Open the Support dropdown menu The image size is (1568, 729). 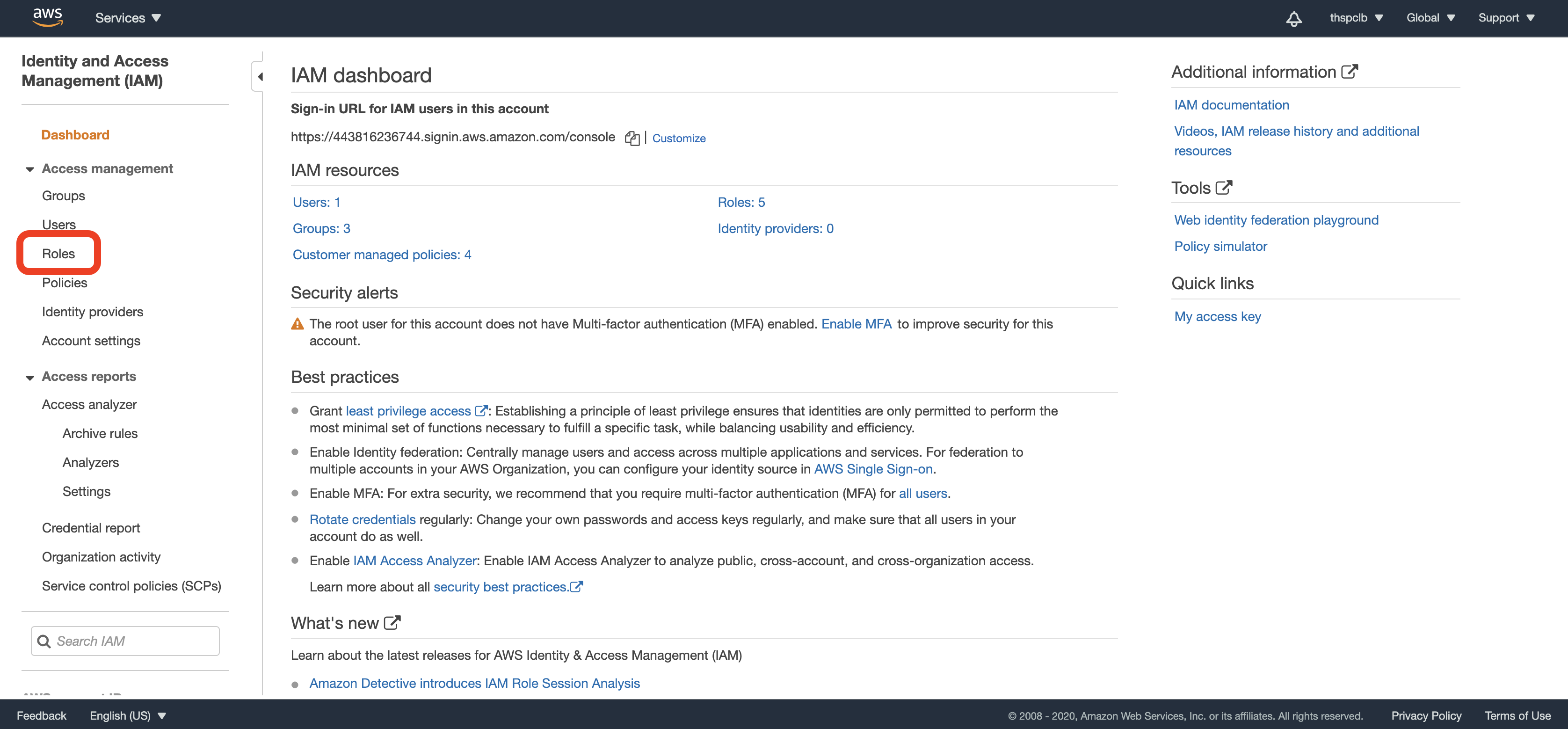pos(1506,18)
